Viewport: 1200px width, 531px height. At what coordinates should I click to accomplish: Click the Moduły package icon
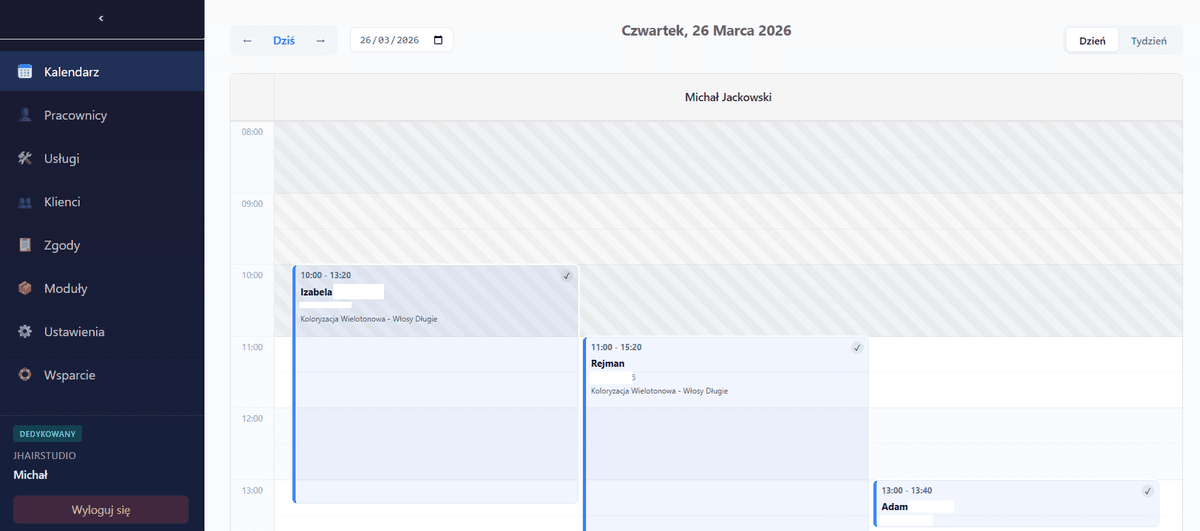pos(25,288)
